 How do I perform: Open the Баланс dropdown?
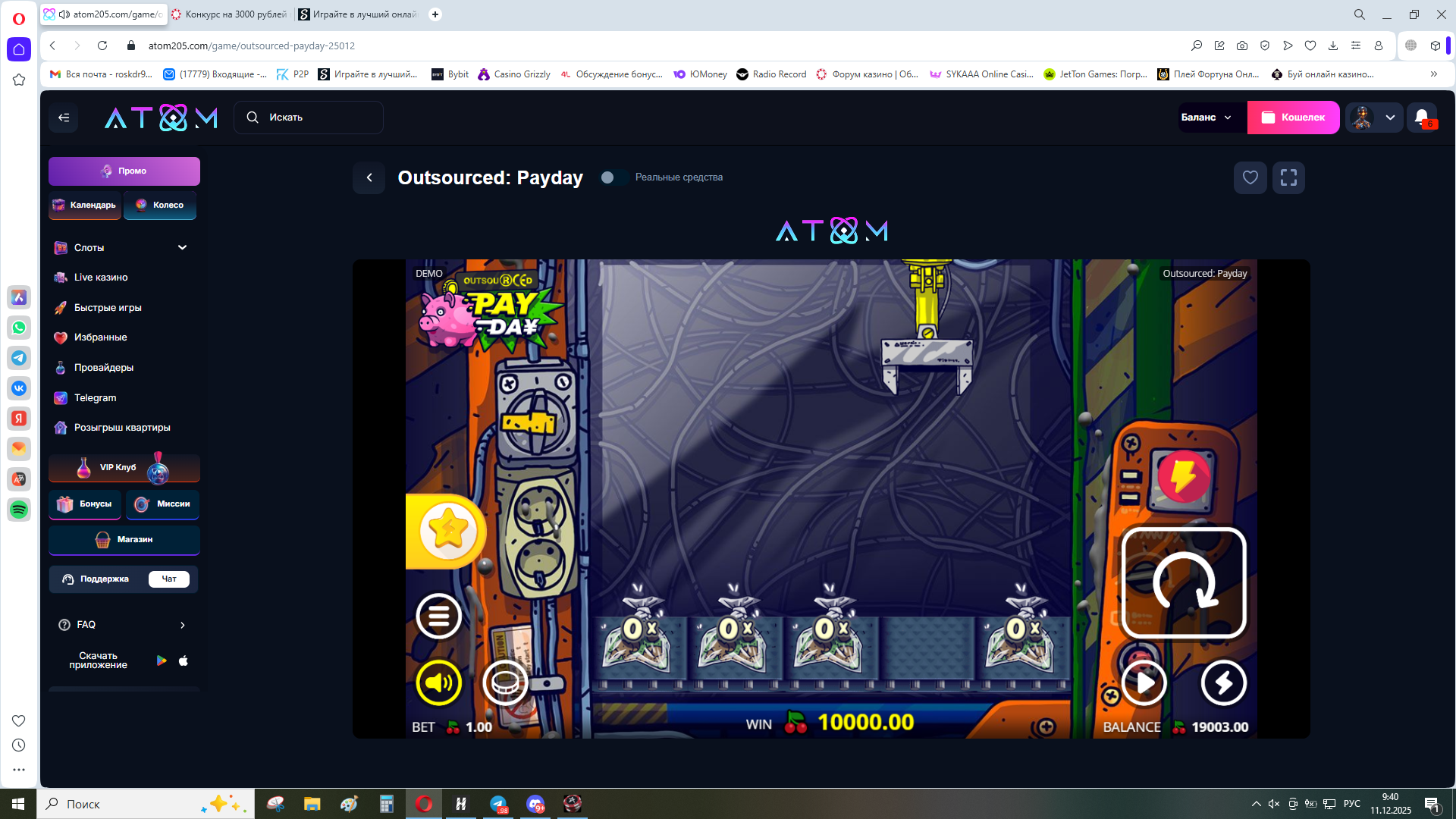[1211, 118]
